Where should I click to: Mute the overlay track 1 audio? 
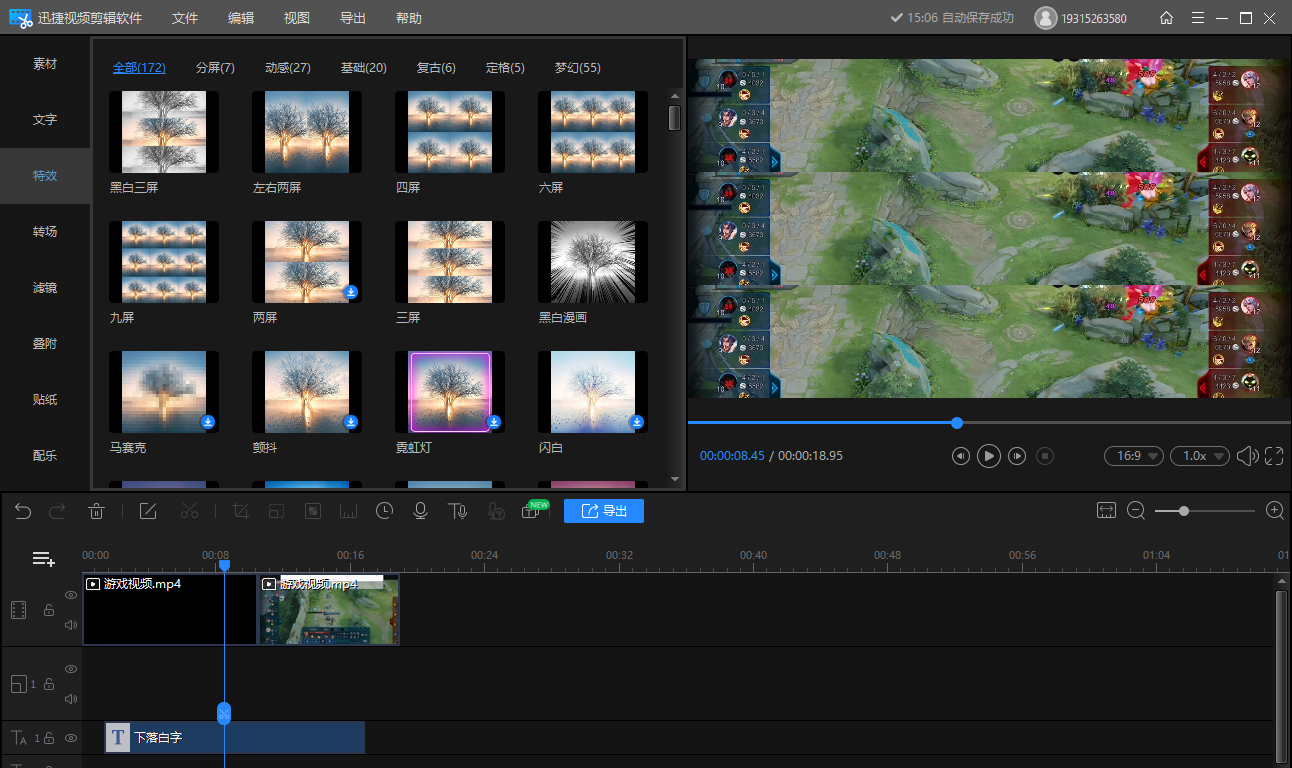[x=71, y=699]
